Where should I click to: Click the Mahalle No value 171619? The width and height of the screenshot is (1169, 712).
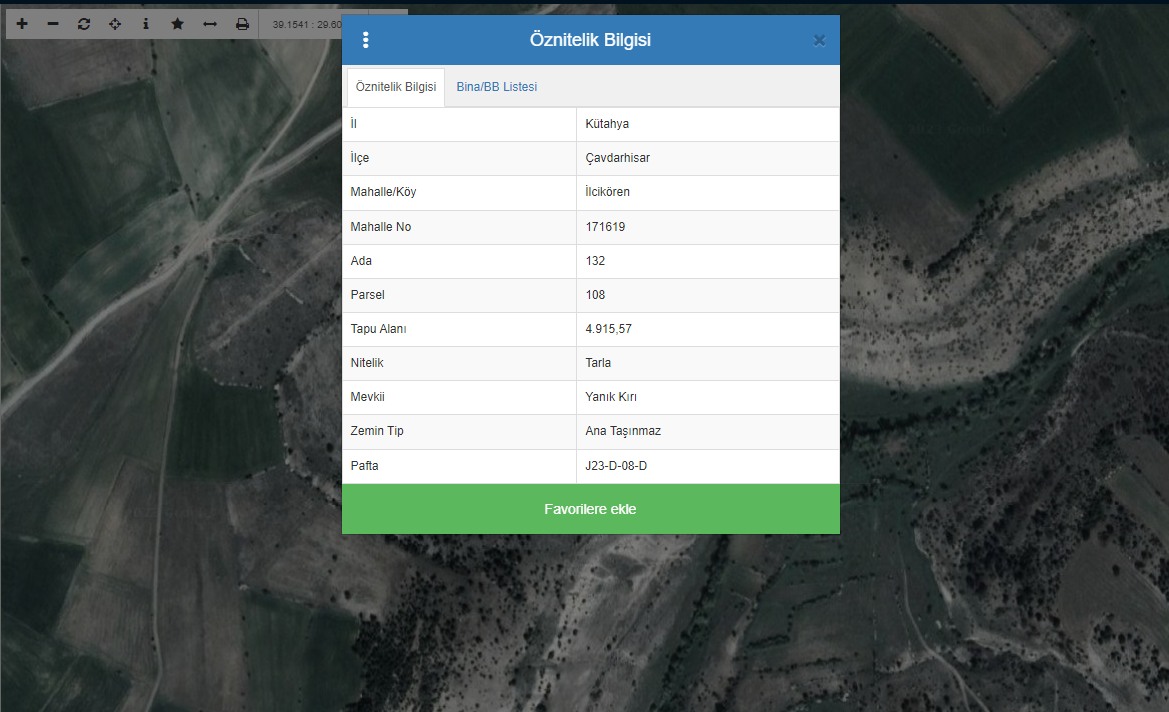[605, 227]
